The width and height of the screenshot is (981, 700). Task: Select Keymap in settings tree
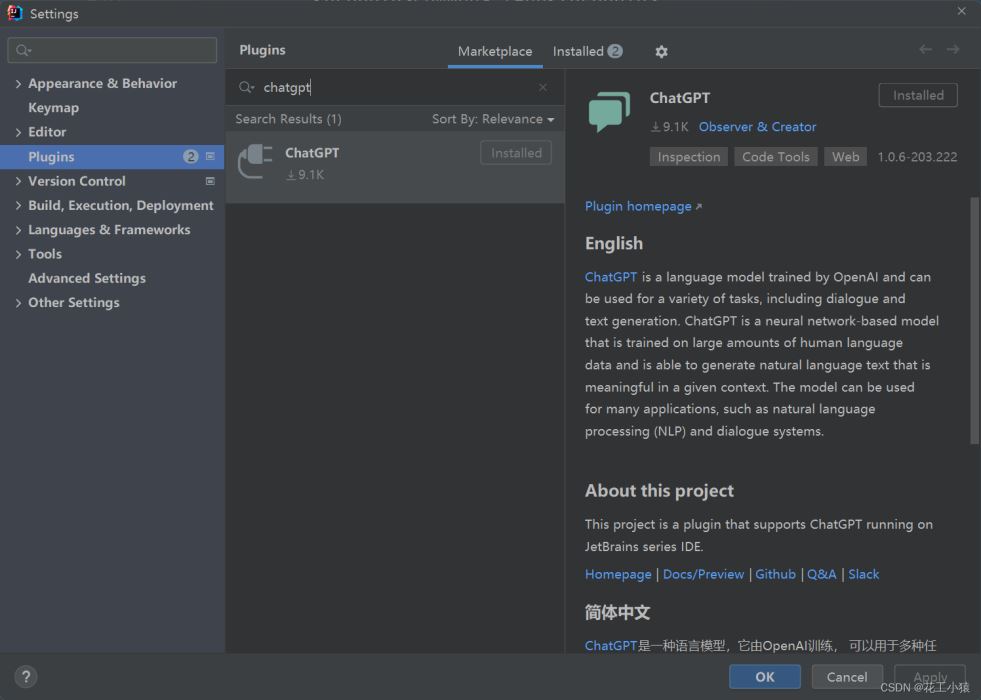[53, 108]
